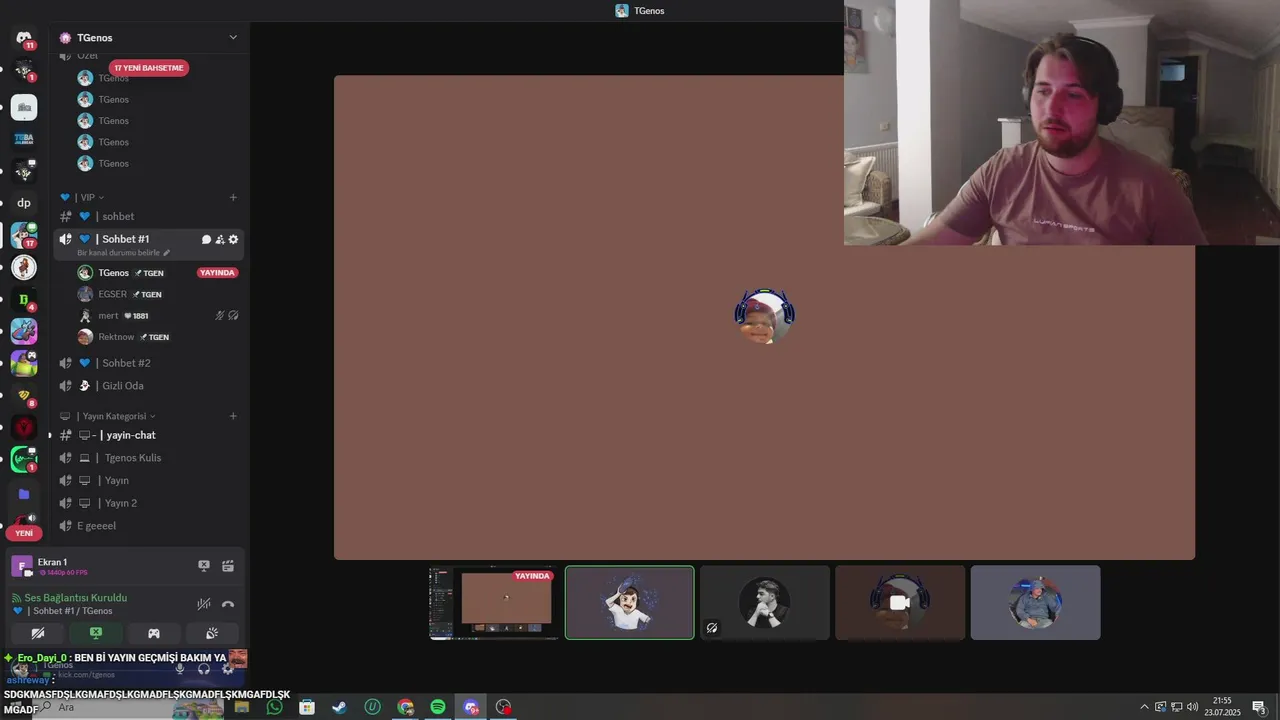Open Microsoft Store from the taskbar
Screen dimensions: 1280x720
[307, 707]
